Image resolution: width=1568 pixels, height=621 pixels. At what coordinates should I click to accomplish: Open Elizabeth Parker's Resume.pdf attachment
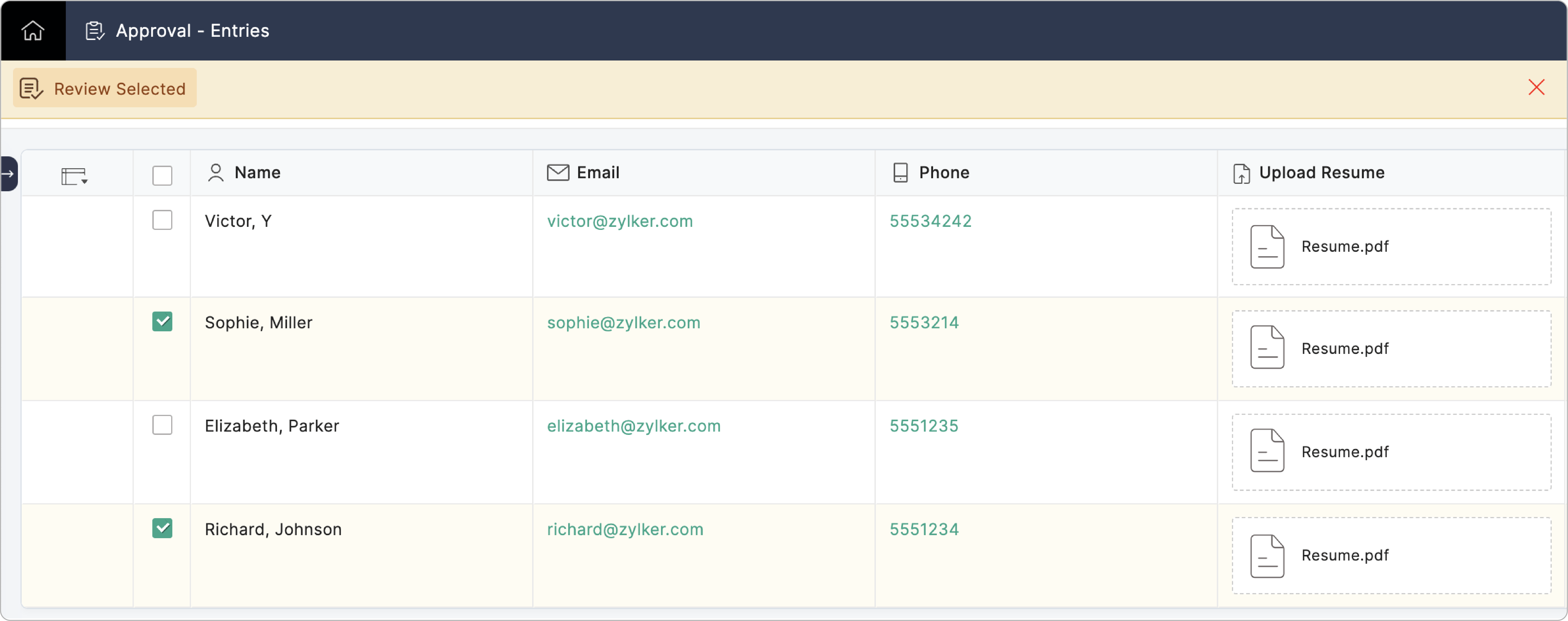[1344, 452]
